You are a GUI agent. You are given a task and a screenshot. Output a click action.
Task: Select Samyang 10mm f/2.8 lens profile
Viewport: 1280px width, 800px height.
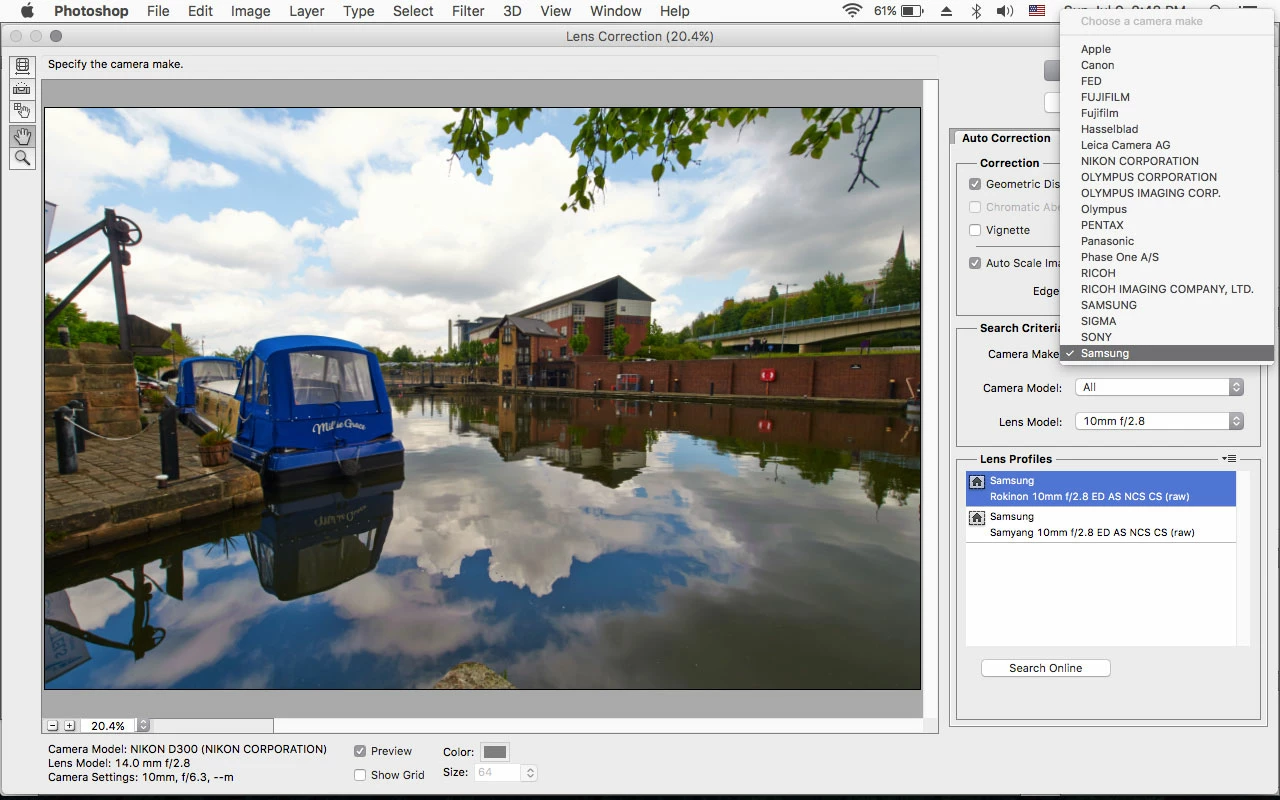coord(1101,525)
